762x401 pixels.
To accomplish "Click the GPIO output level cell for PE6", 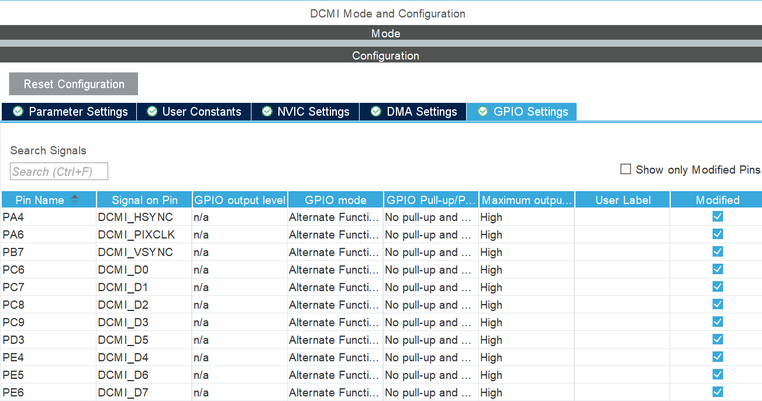I will point(240,392).
